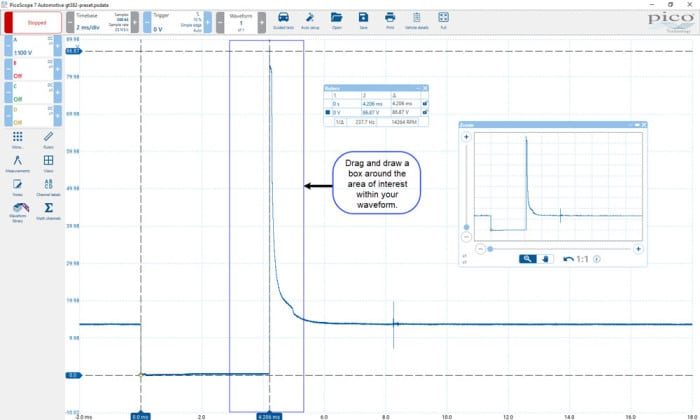Open the Math channels sigma tool

(x=48, y=211)
